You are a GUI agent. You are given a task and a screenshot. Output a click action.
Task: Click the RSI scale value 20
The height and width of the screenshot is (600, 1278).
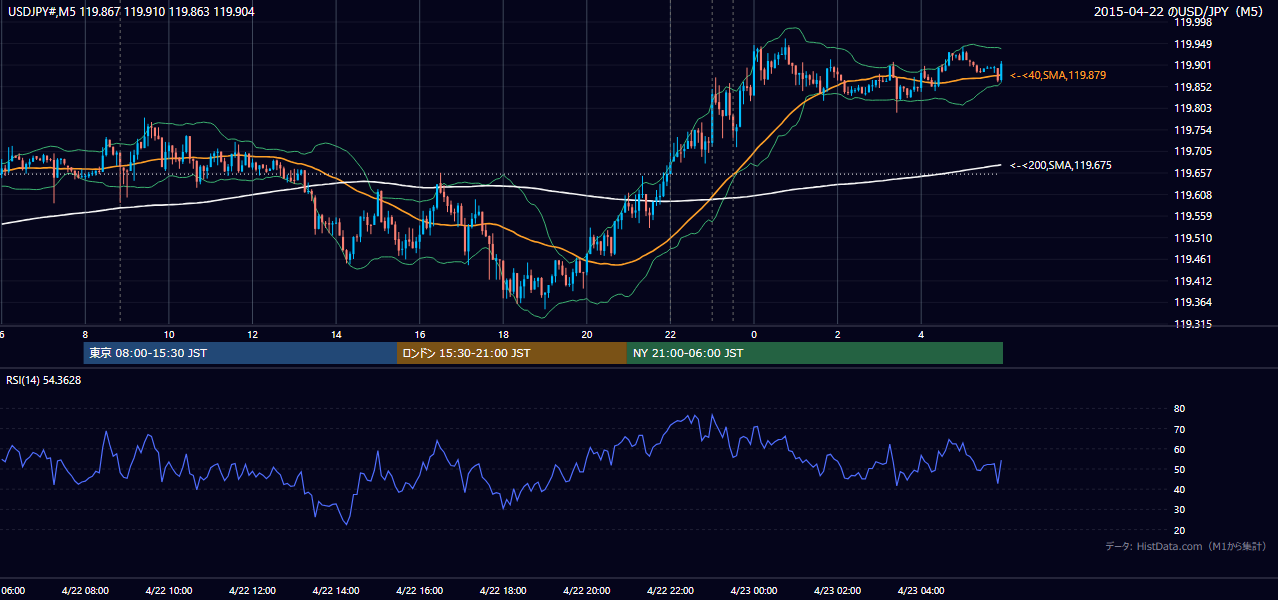click(x=1179, y=530)
